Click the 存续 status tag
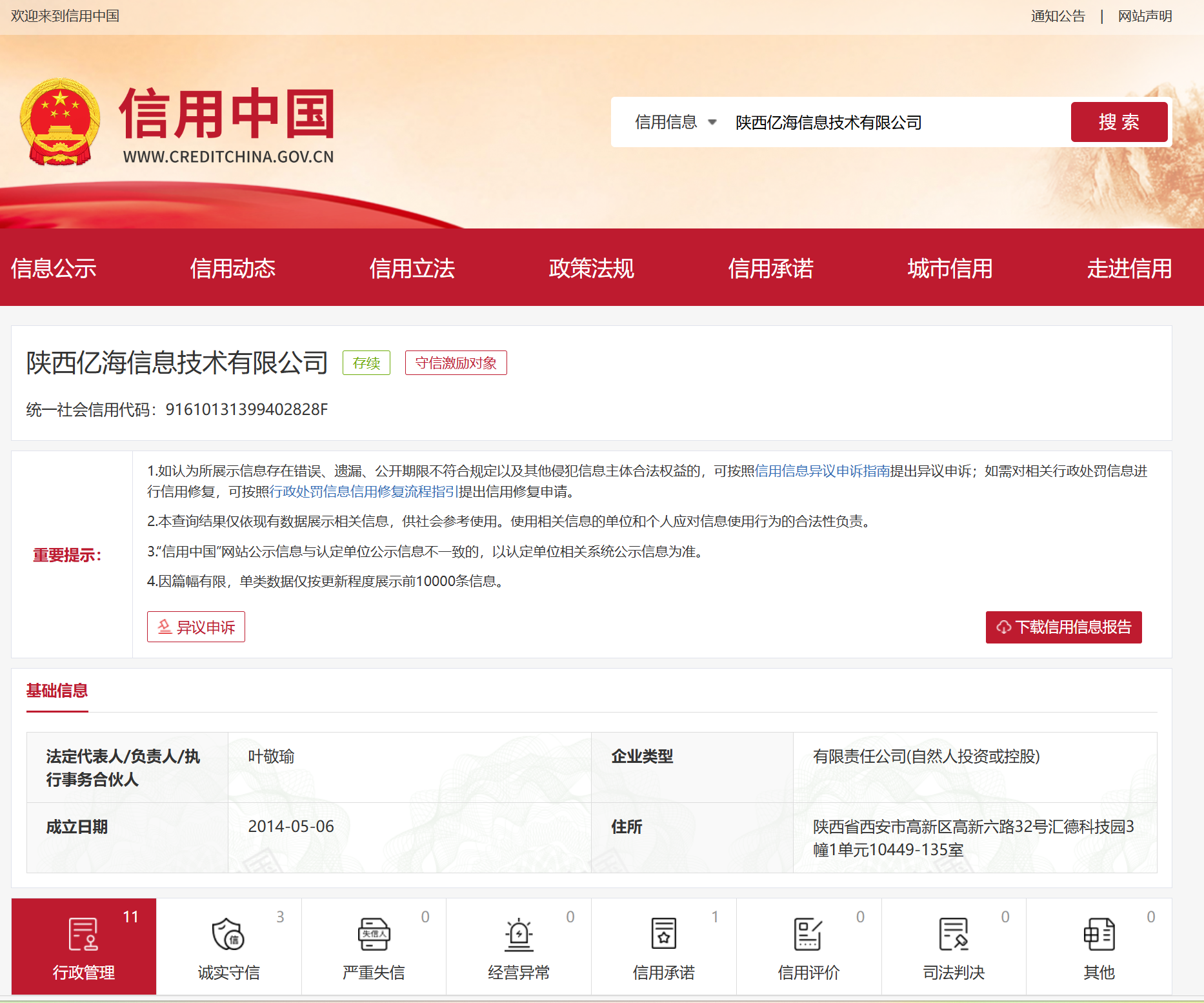The image size is (1204, 1003). 366,363
